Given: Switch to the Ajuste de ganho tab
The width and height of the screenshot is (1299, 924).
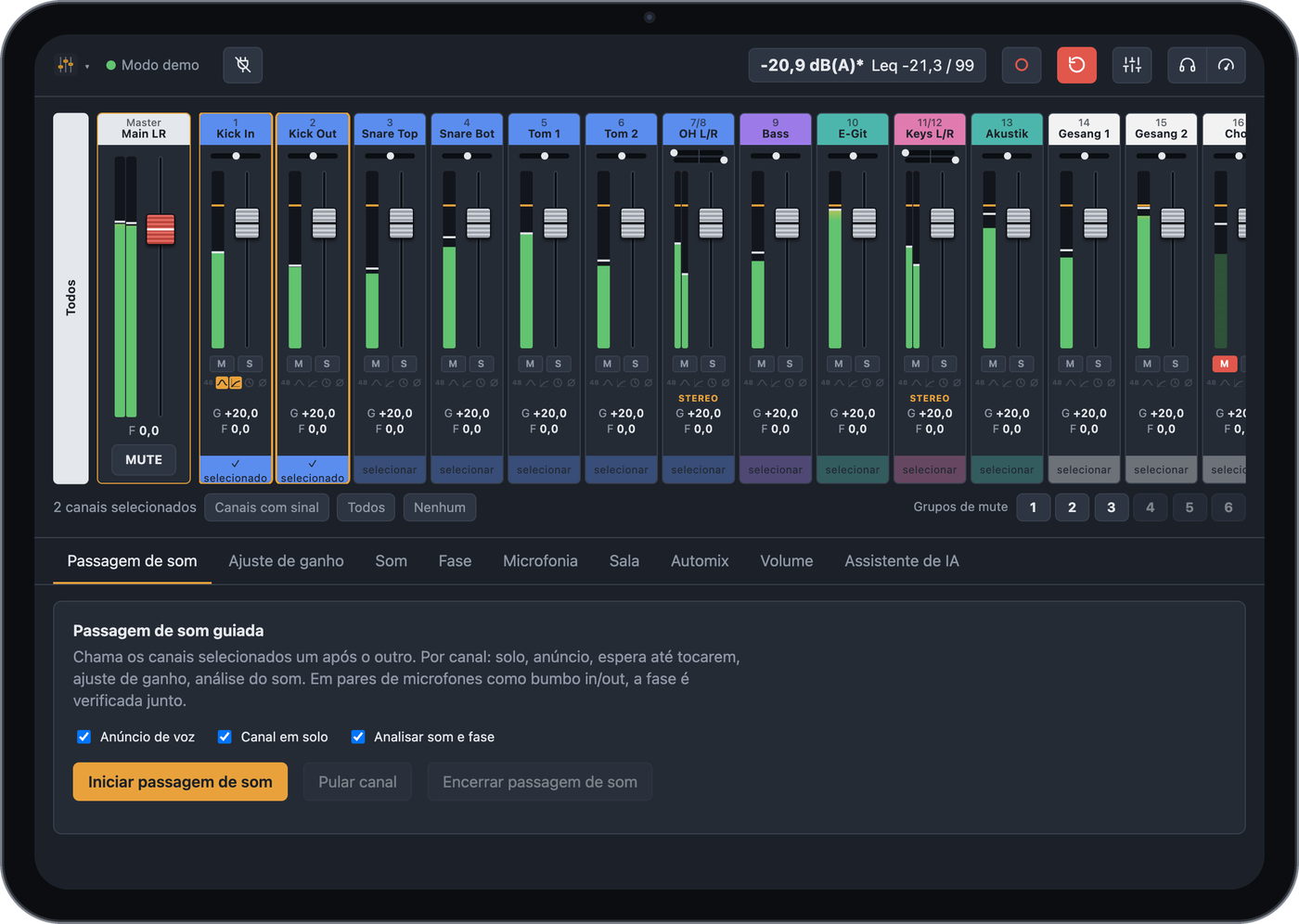Looking at the screenshot, I should 286,561.
